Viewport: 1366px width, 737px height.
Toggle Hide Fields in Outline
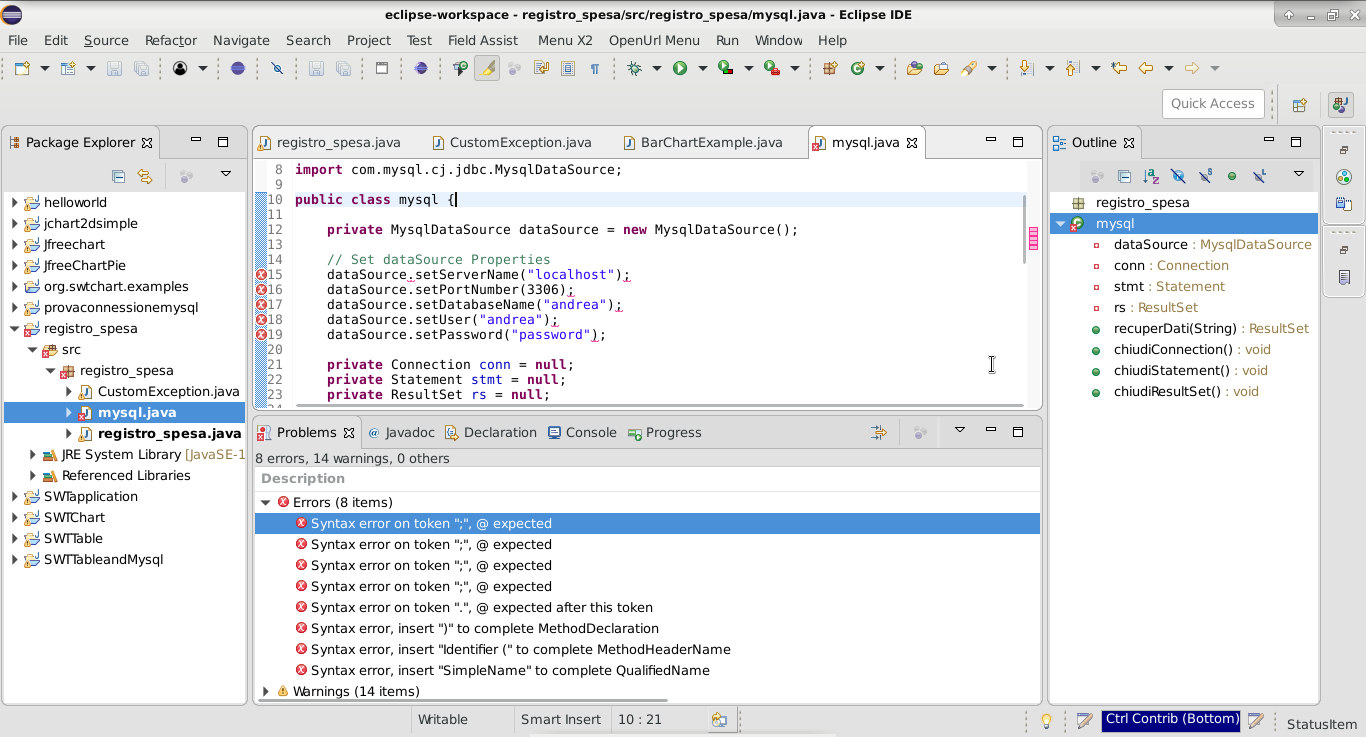click(1178, 176)
